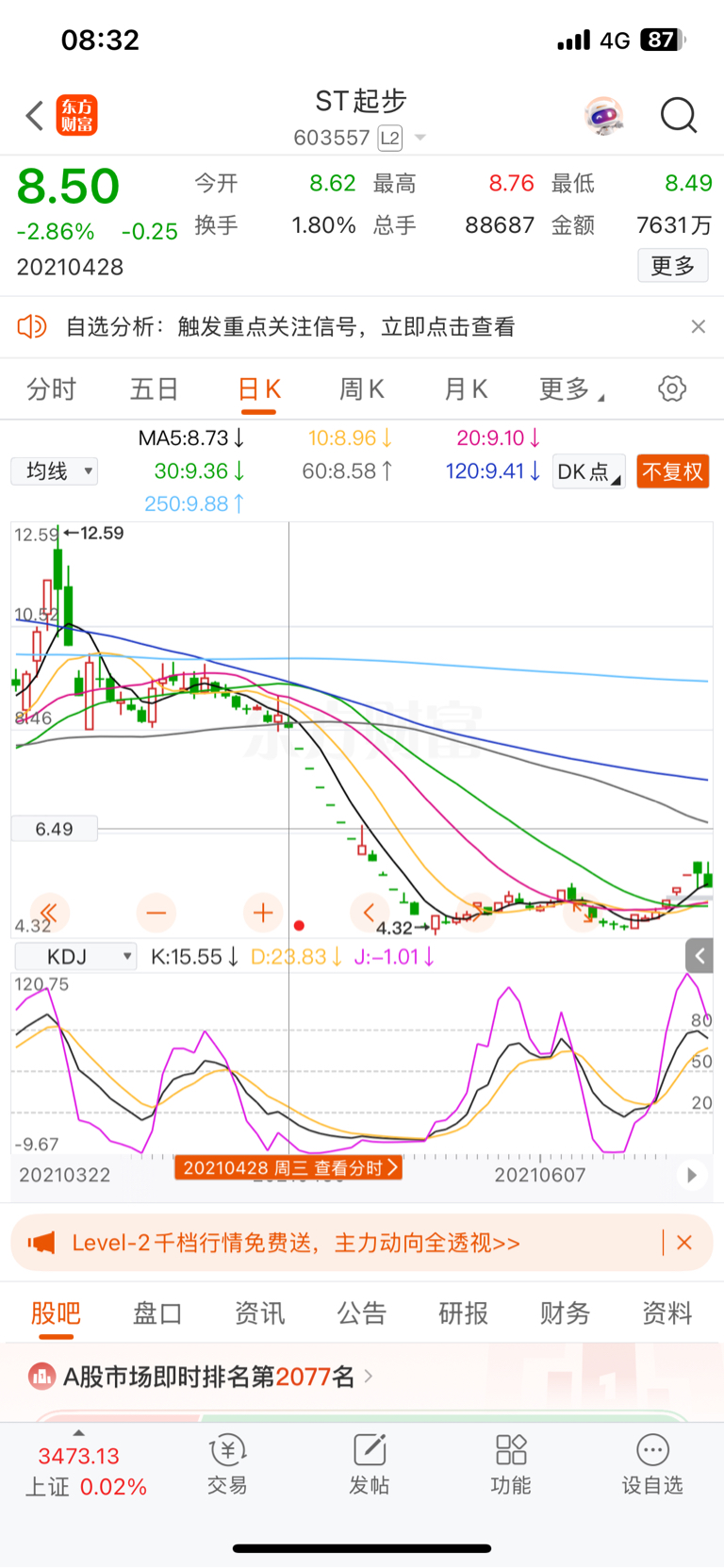Open the 均线 indicator dropdown
Viewport: 724px width, 1568px height.
click(54, 470)
